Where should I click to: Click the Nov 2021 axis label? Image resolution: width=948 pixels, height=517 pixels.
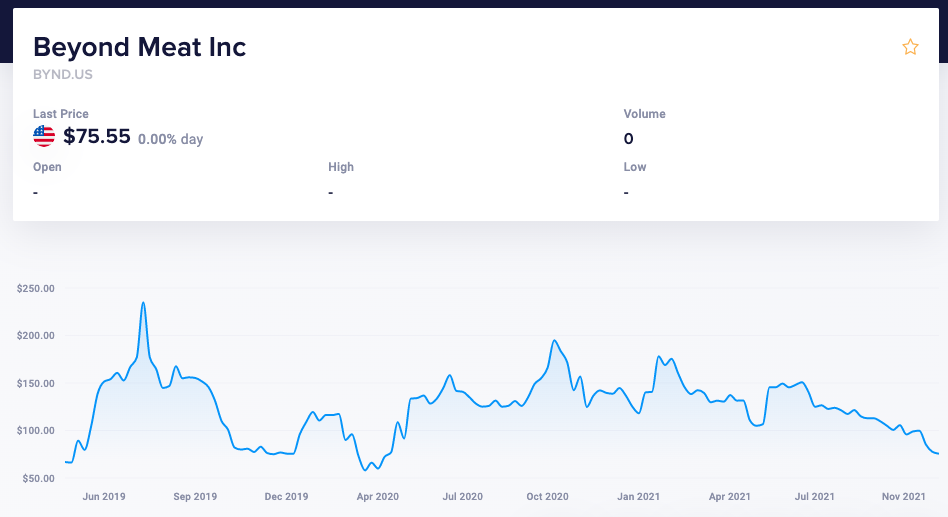pyautogui.click(x=904, y=496)
